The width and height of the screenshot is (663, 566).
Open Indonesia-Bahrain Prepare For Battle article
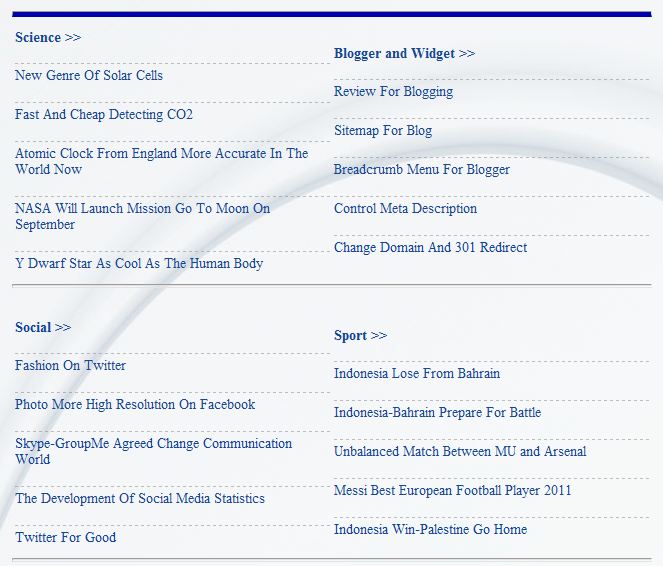[438, 412]
